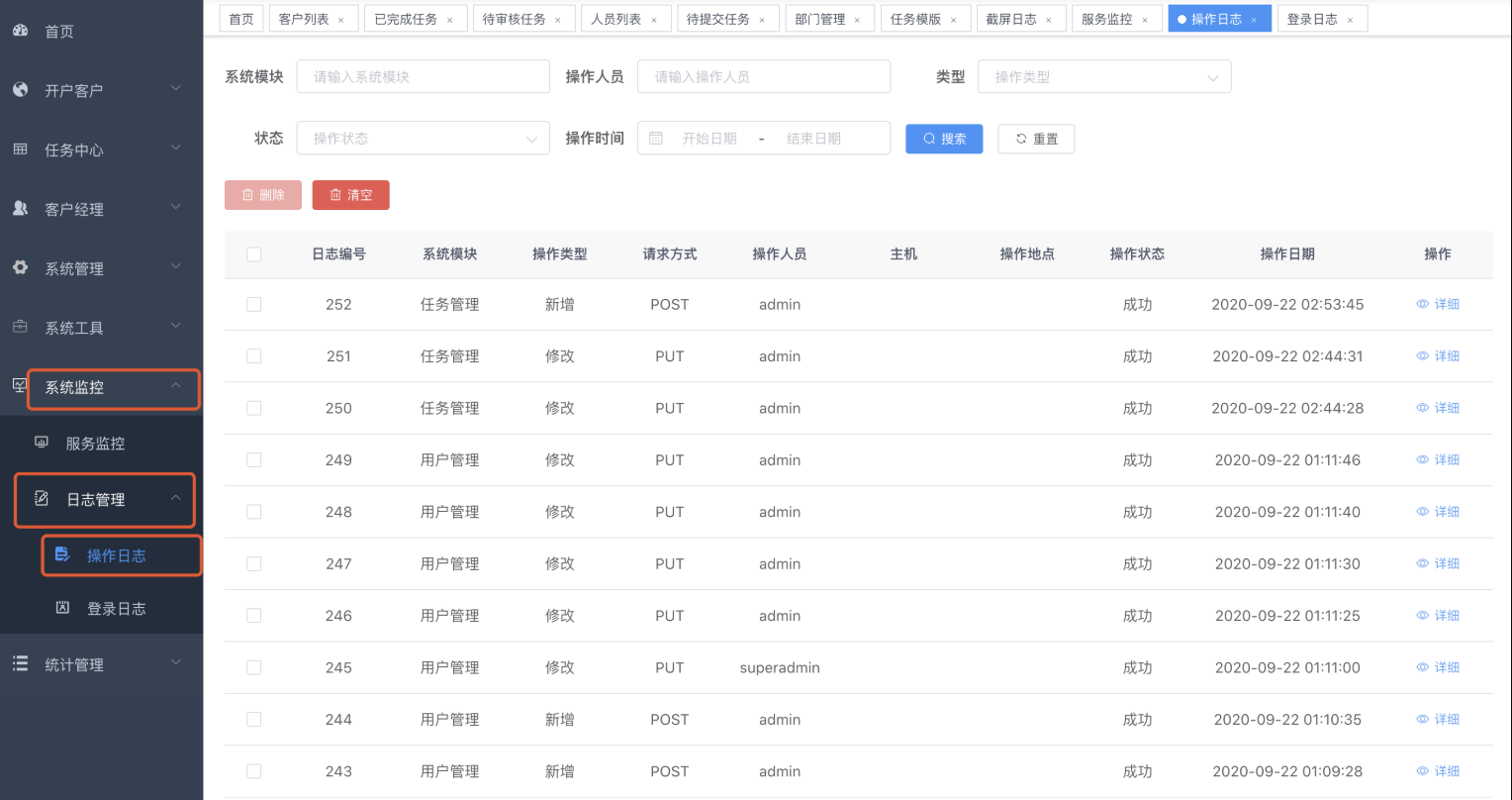
Task: Open the 操作类型 type dropdown
Action: tap(1104, 76)
